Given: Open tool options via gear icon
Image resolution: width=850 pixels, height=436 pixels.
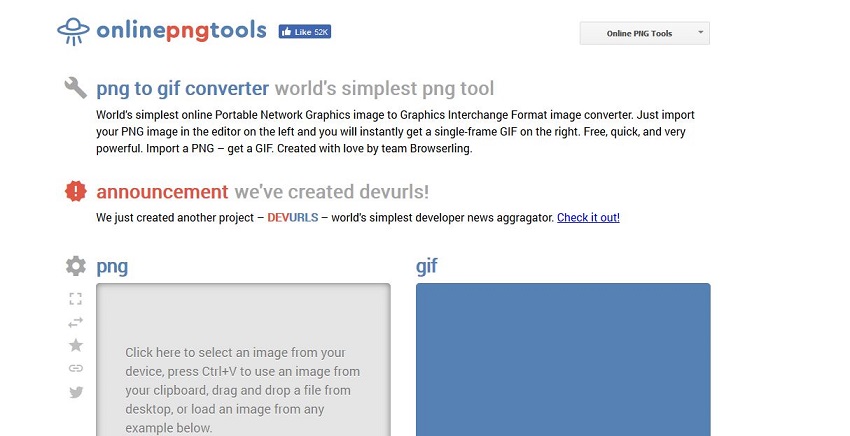Looking at the screenshot, I should [75, 266].
